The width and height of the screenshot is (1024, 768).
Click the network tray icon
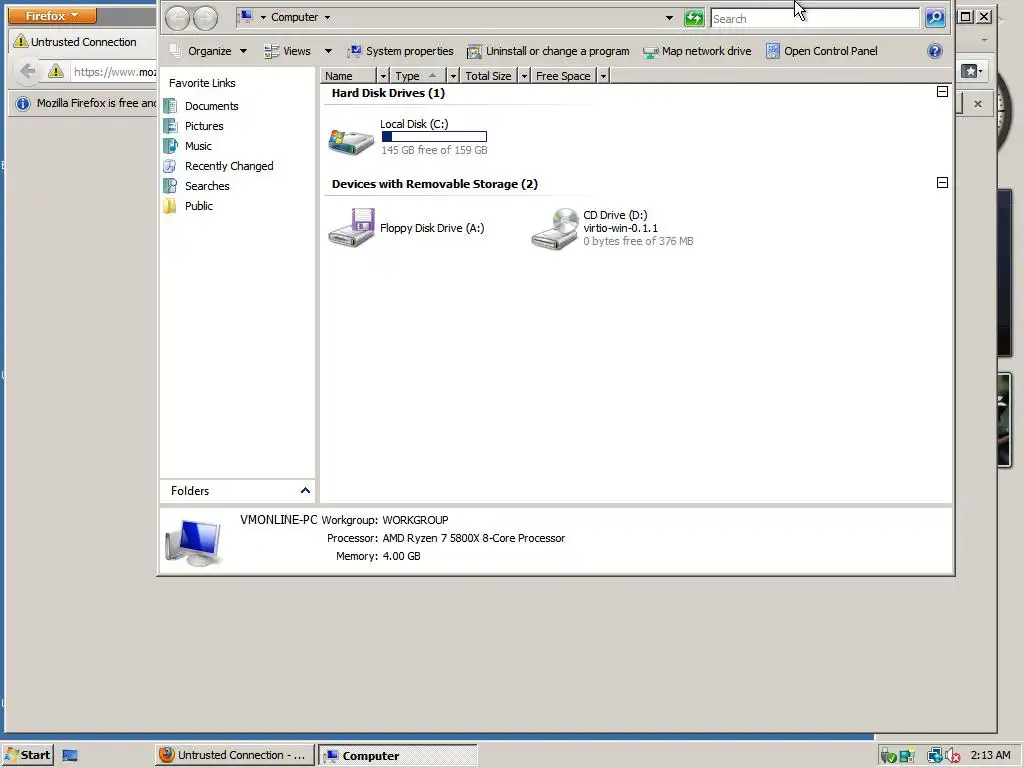(935, 756)
